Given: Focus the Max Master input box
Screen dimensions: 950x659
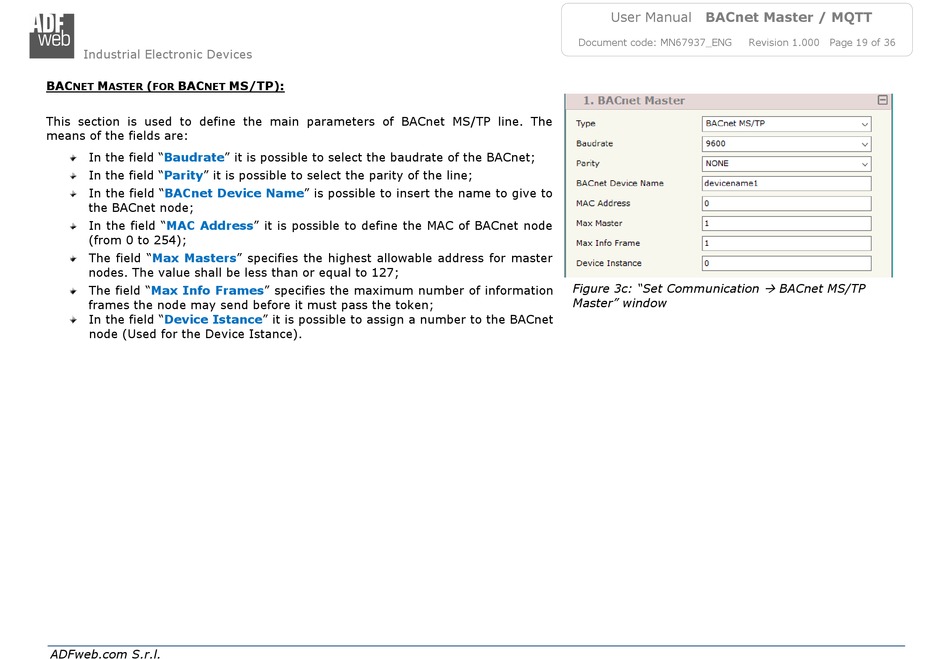Looking at the screenshot, I should tap(786, 224).
